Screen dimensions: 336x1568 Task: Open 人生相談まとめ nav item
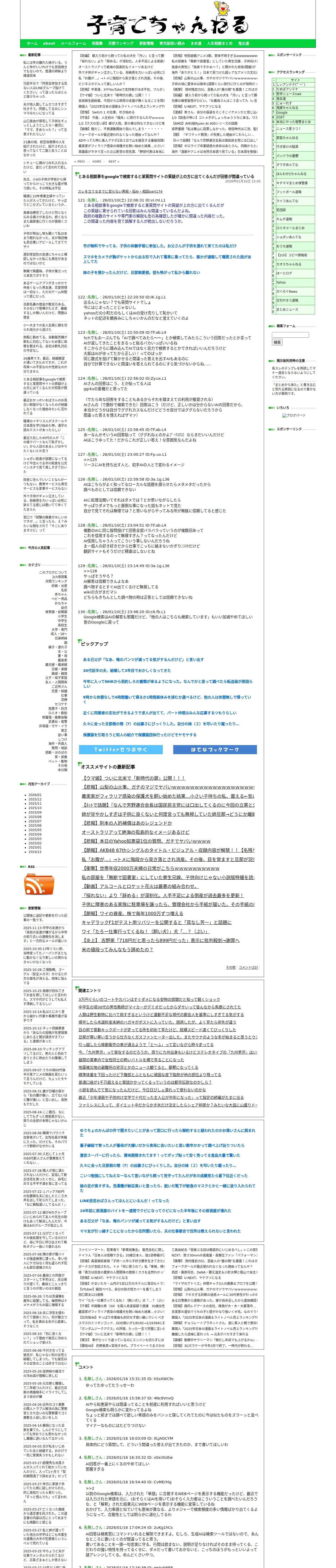click(220, 43)
